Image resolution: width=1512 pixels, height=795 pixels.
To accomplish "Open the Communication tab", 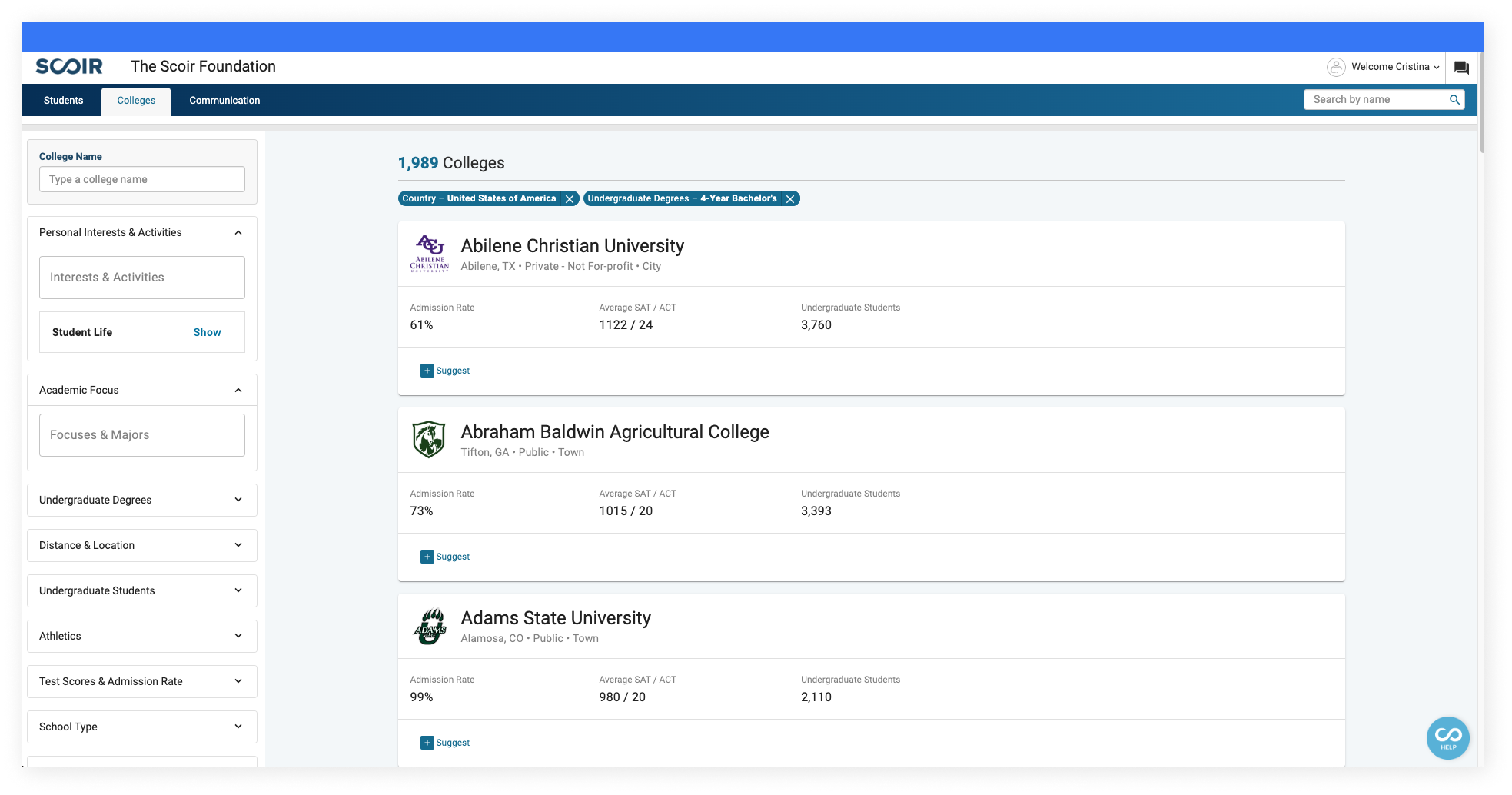I will (224, 101).
